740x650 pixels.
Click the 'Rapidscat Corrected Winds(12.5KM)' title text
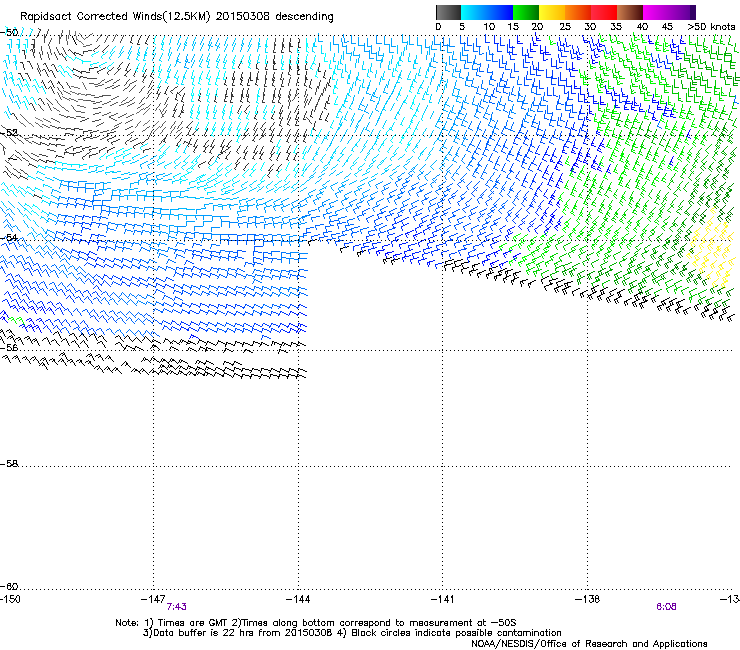115,16
